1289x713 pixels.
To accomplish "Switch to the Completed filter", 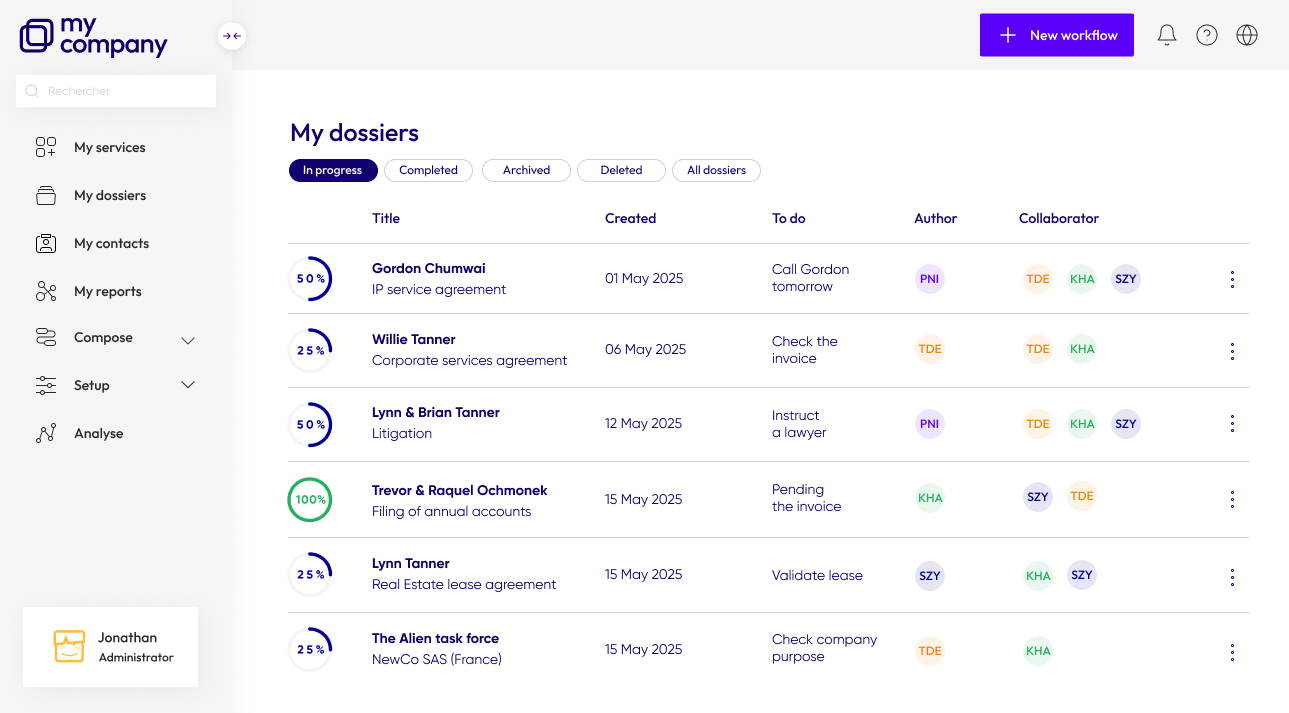I will click(428, 171).
